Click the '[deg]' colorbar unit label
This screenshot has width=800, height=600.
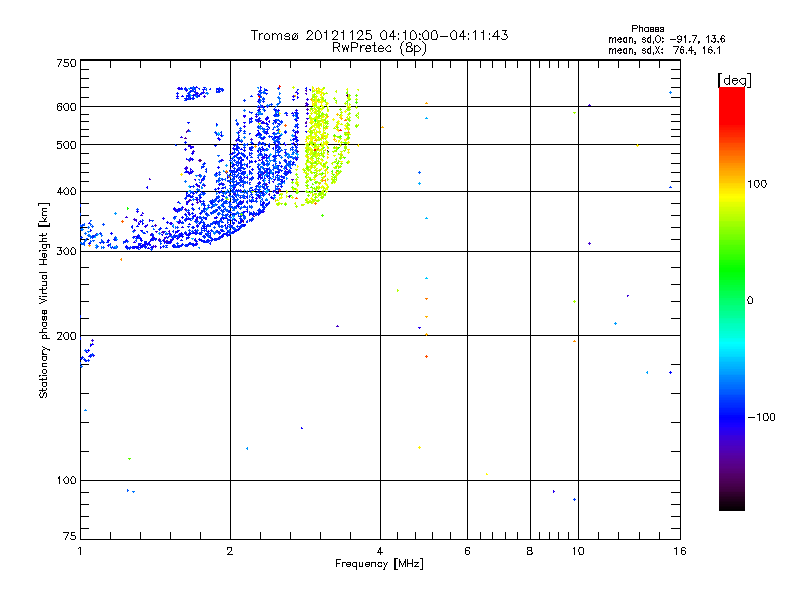[x=734, y=80]
